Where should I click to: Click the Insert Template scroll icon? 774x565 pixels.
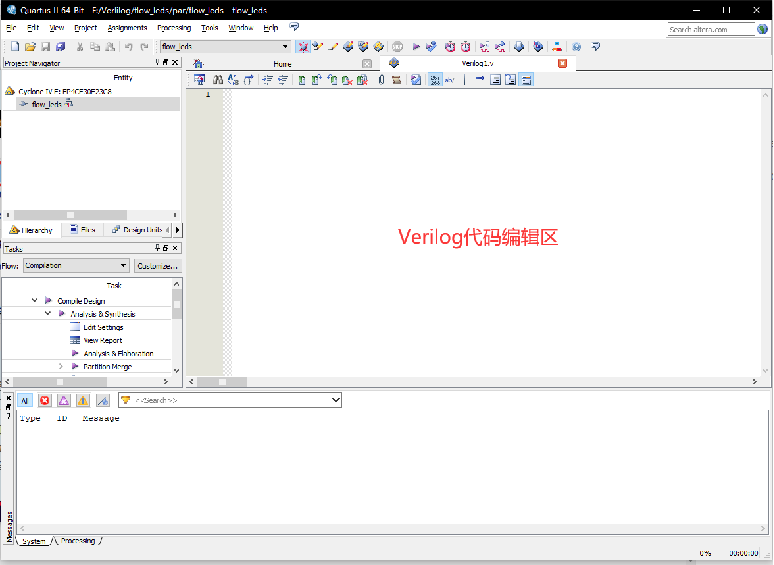396,79
